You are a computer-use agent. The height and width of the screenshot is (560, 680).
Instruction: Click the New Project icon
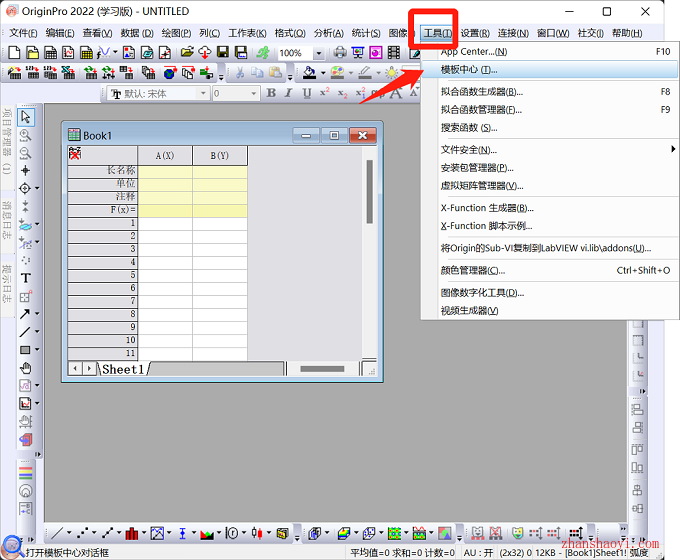click(14, 53)
